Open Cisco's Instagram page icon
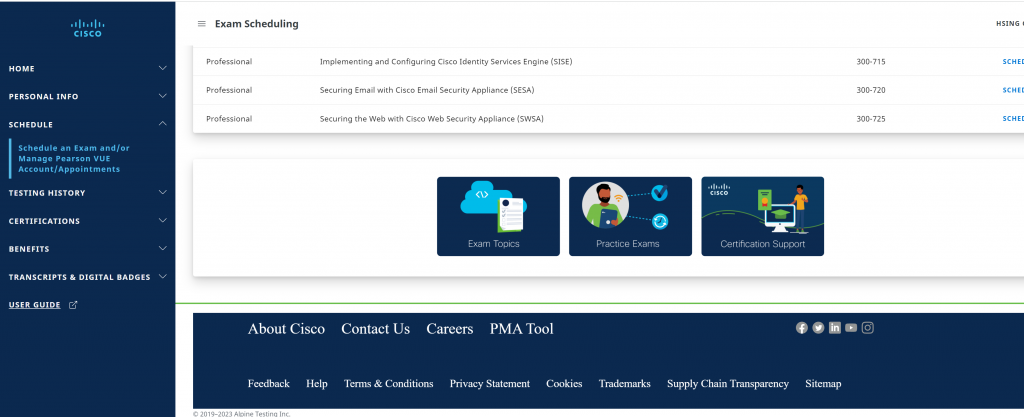1024x417 pixels. coord(867,328)
